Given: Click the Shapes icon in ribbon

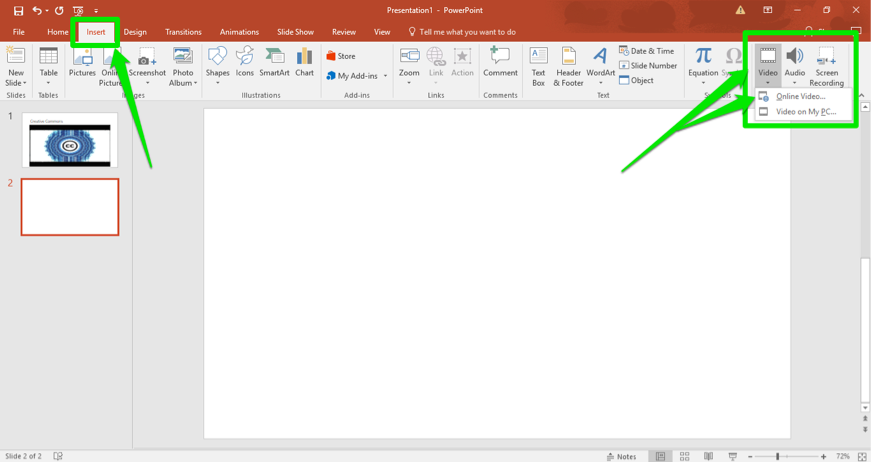Looking at the screenshot, I should click(x=217, y=63).
